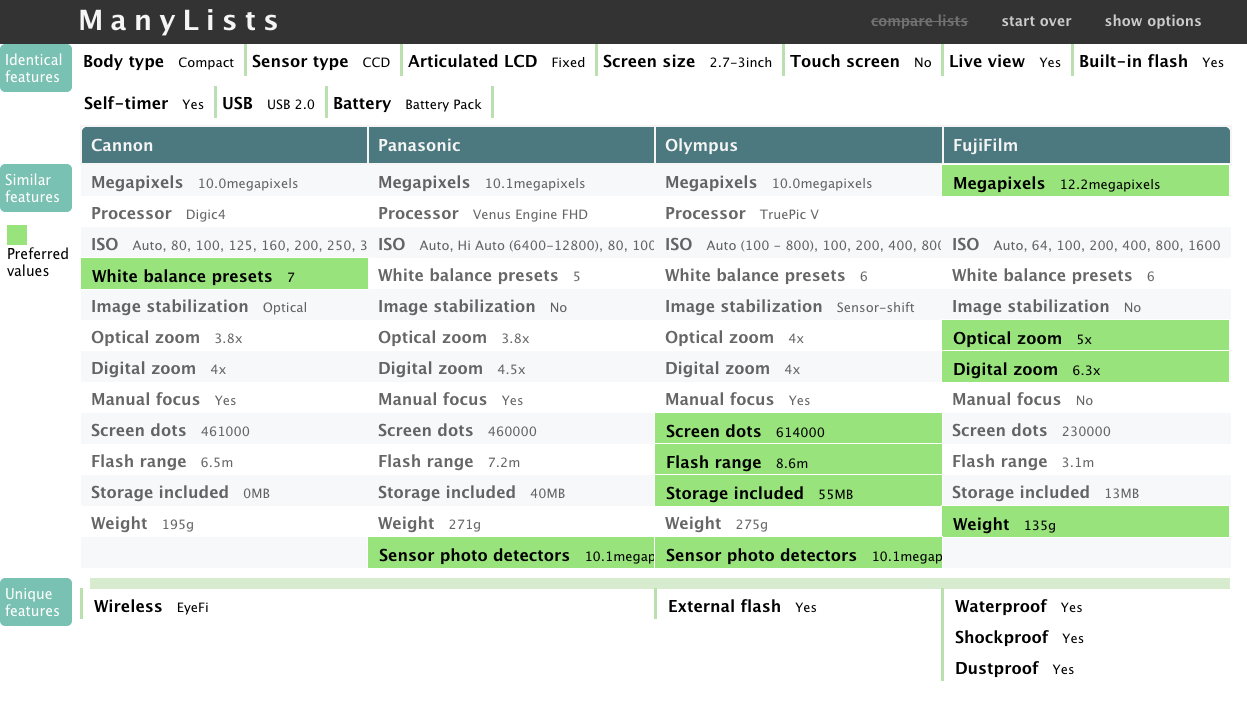Click White balance presets 5 row
The image size is (1247, 701).
[511, 276]
